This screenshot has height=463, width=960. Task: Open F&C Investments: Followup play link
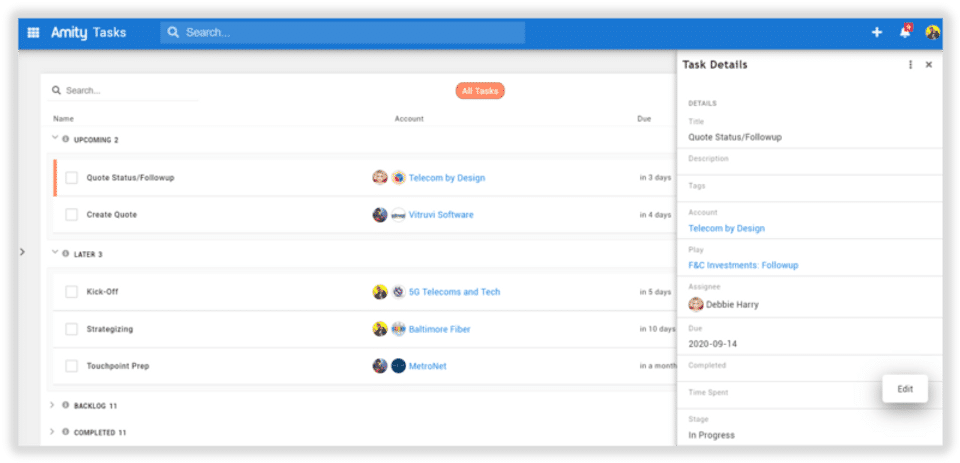pos(743,265)
